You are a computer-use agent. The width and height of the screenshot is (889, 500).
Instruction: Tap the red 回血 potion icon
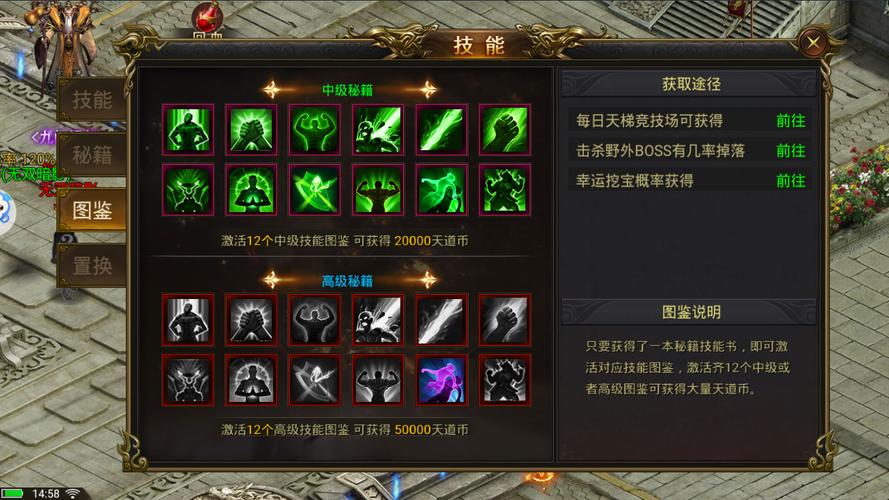click(x=207, y=19)
